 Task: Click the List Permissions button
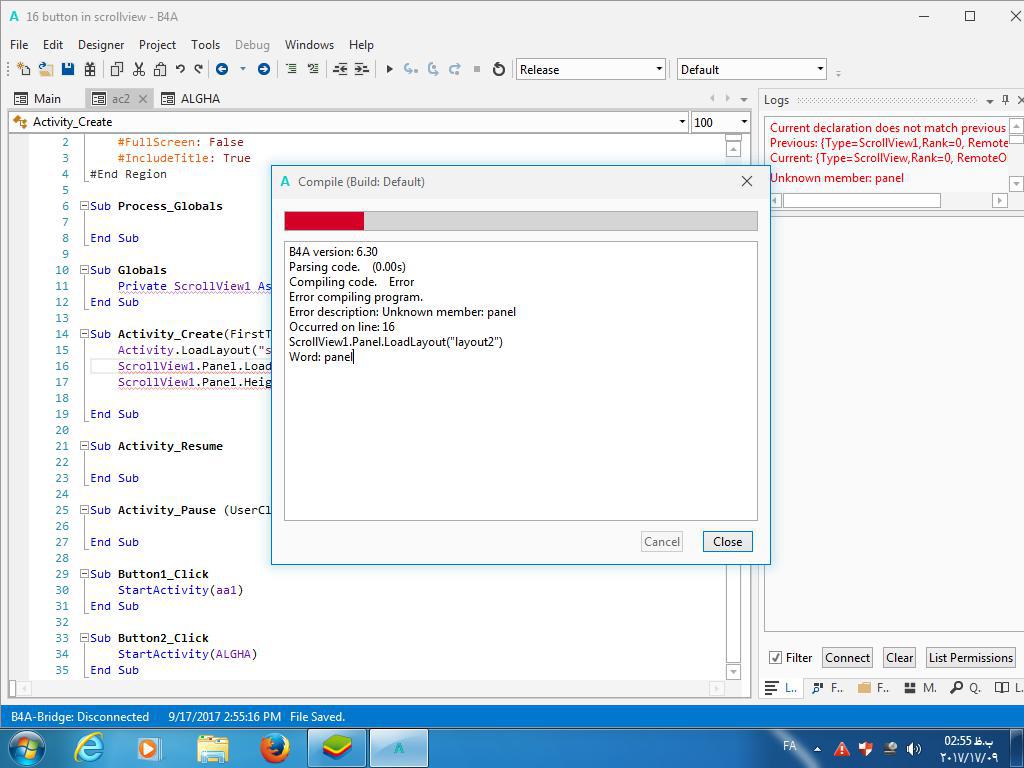pos(970,657)
